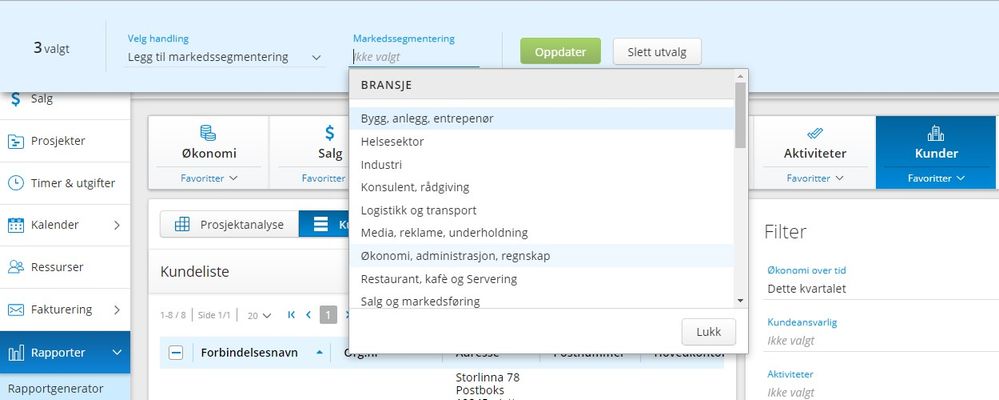The image size is (999, 400).
Task: Click page number 1
Action: (328, 315)
